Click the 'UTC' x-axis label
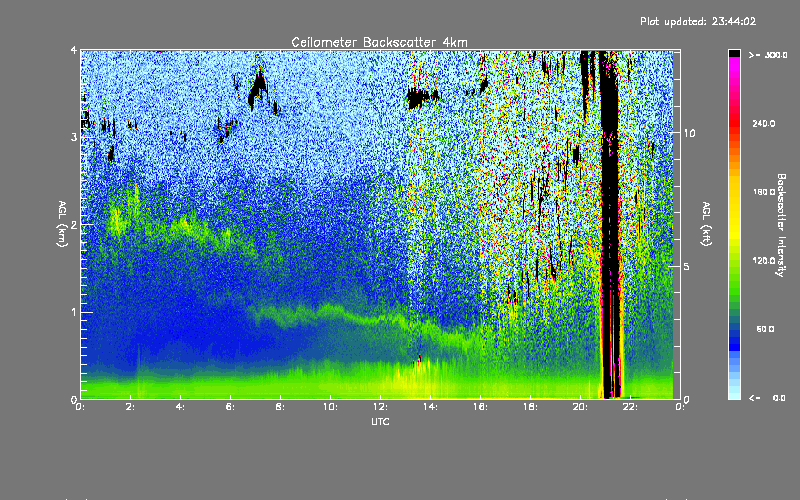This screenshot has width=800, height=500. coord(380,421)
